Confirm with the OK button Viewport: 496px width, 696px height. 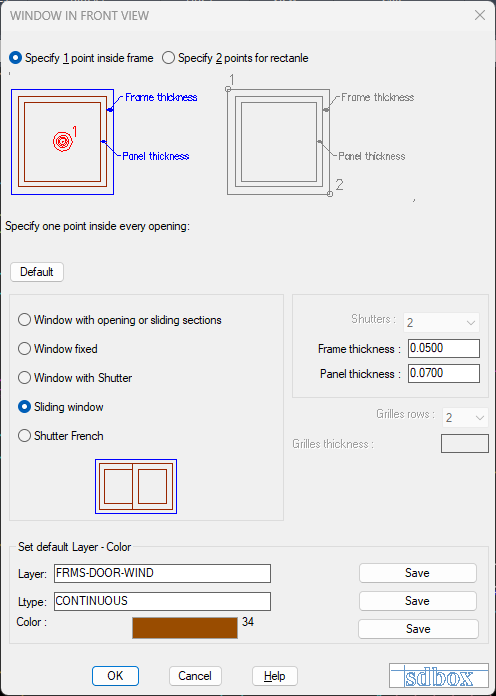click(x=115, y=676)
